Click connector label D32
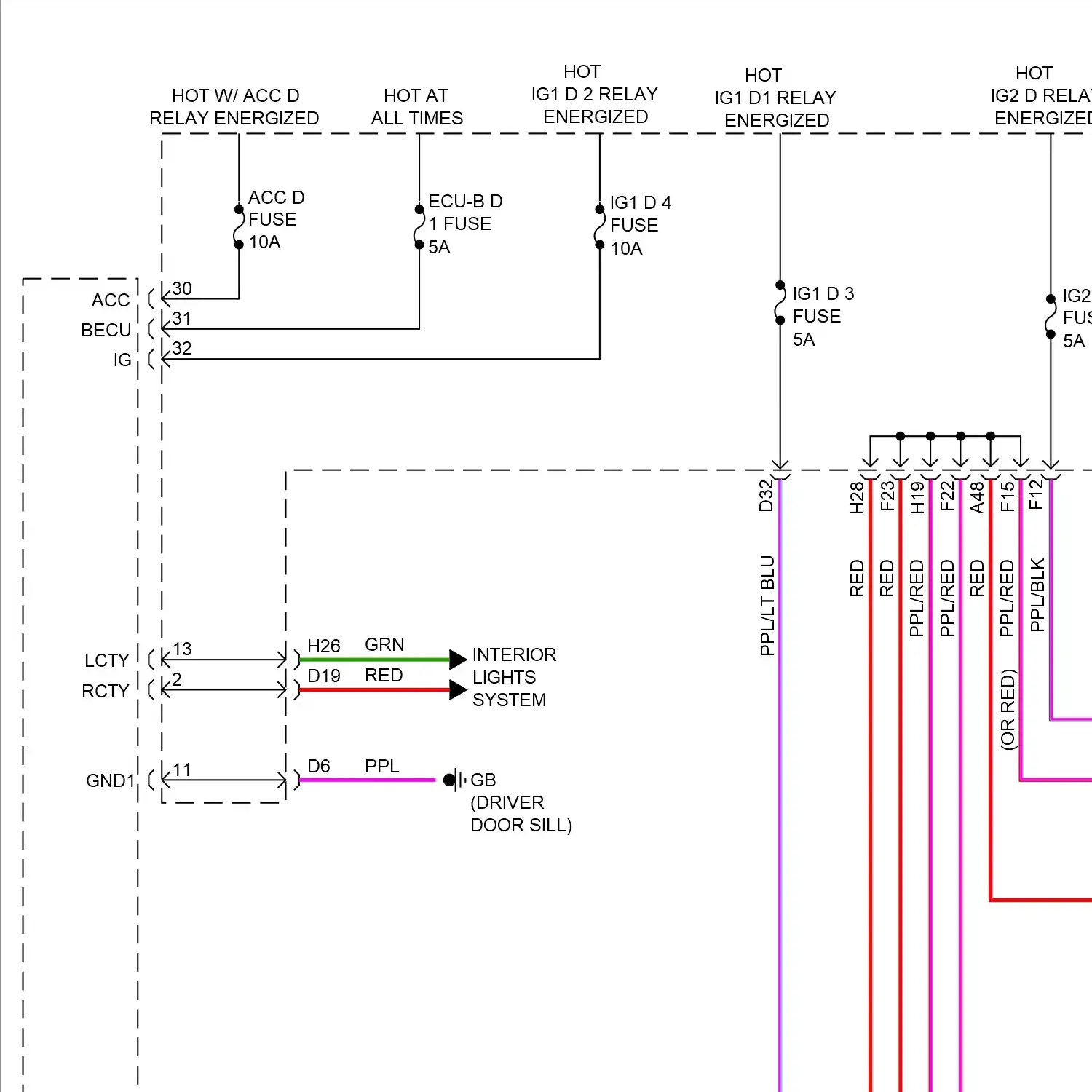Viewport: 1092px width, 1092px height. pyautogui.click(x=766, y=496)
